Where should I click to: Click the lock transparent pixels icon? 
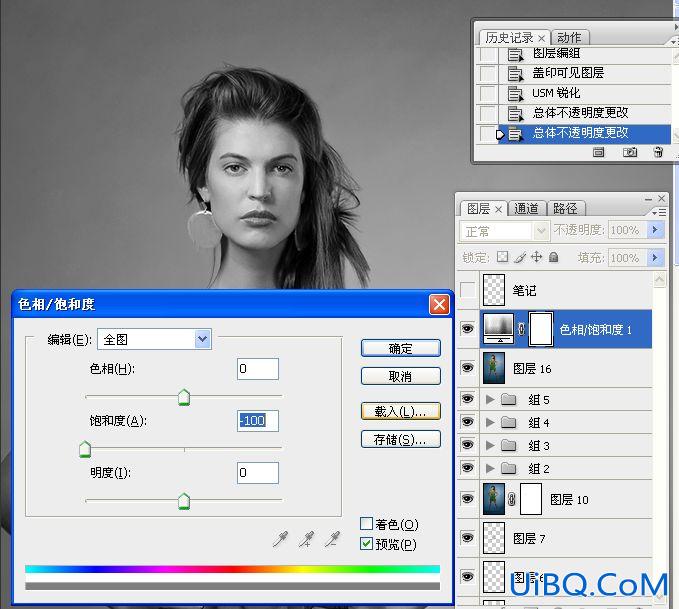tap(502, 257)
